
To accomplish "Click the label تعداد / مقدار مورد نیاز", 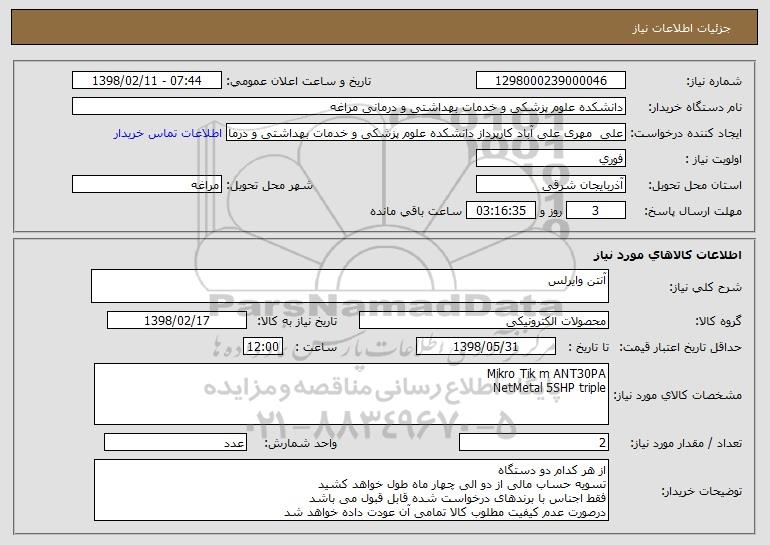I will [x=686, y=443].
